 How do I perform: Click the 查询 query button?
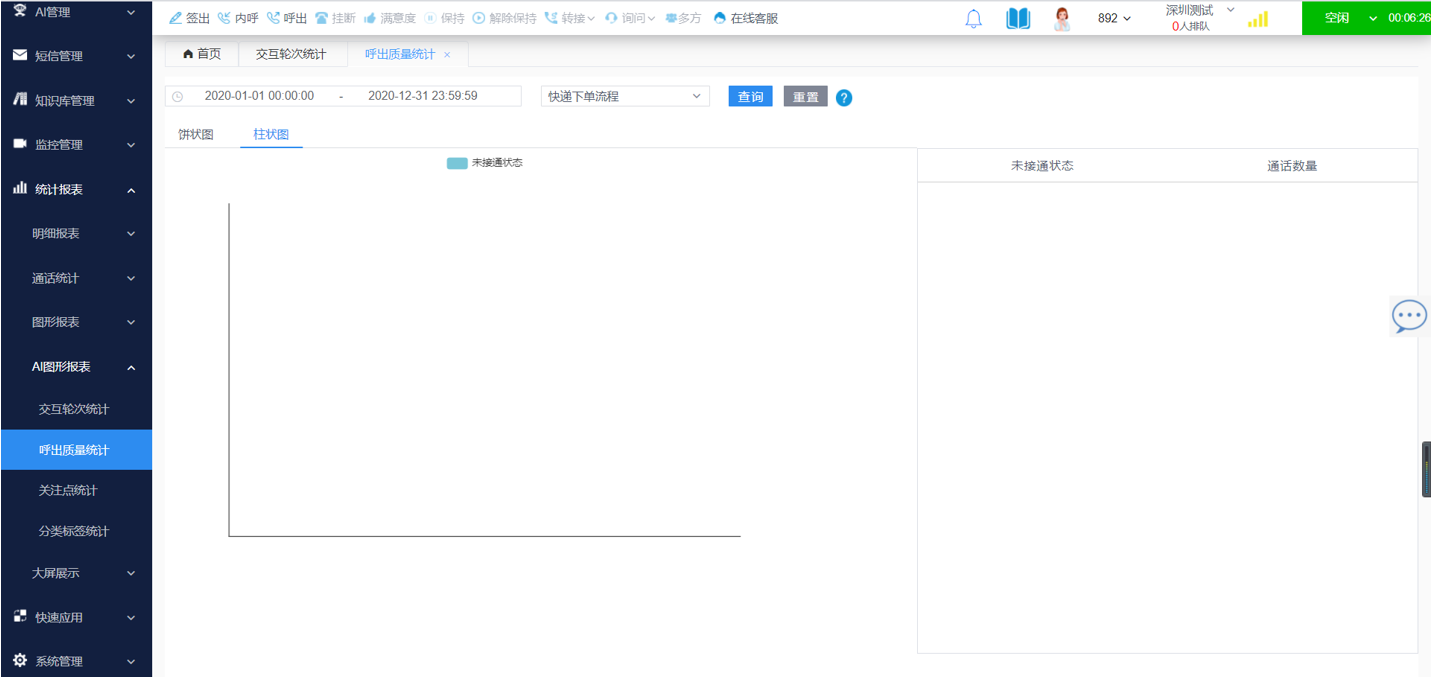(x=751, y=96)
